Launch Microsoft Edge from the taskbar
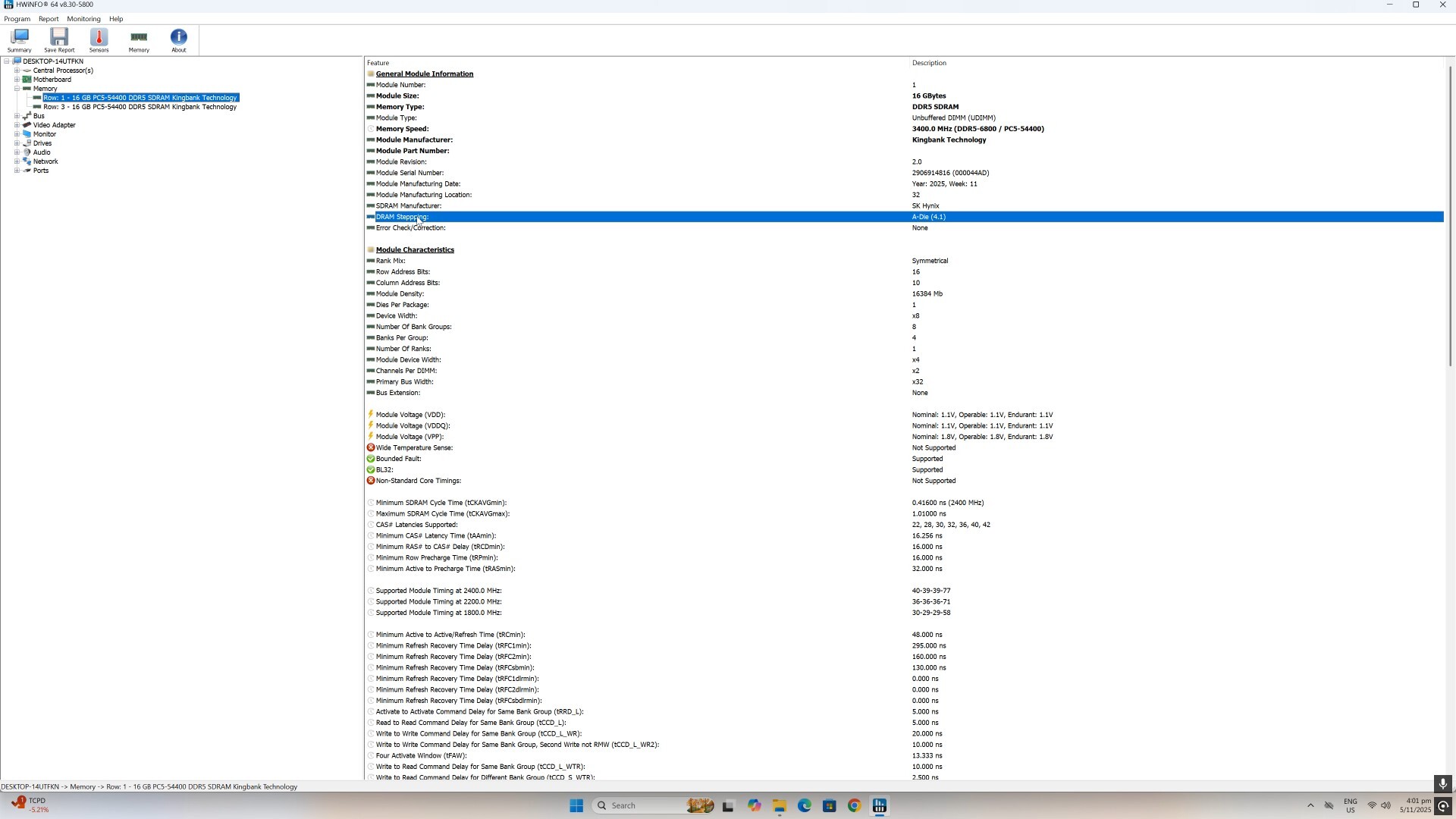 coord(805,805)
